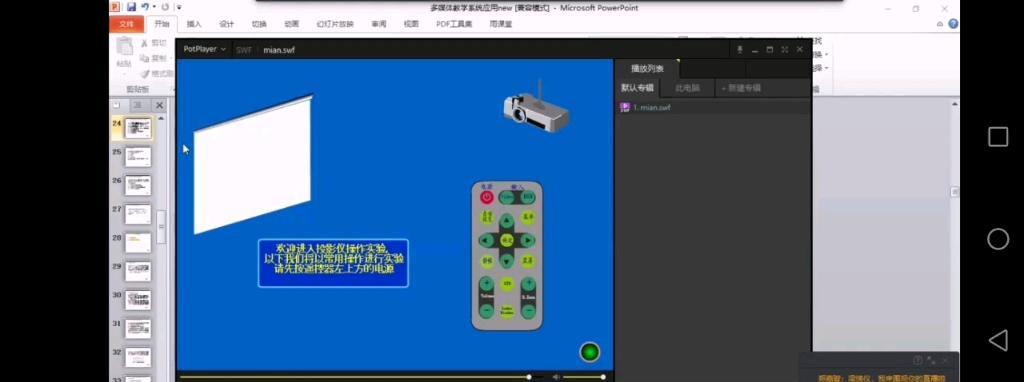
Task: Switch to the outline tab in the slide pane
Action: pyautogui.click(x=138, y=104)
